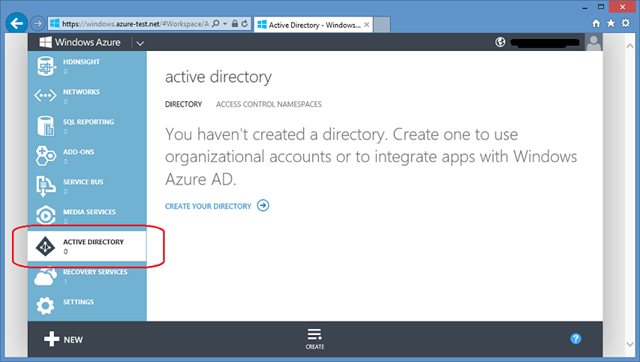Open the Settings gear in sidebar
Screen dimensions: 640x362
tap(45, 306)
